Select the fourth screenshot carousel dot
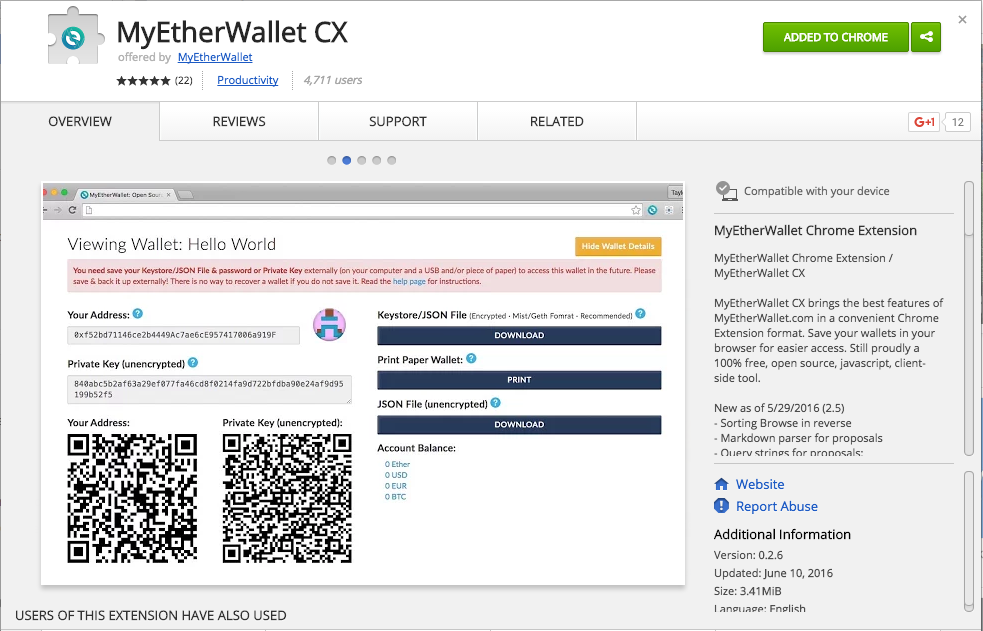This screenshot has width=983, height=631. click(x=377, y=160)
